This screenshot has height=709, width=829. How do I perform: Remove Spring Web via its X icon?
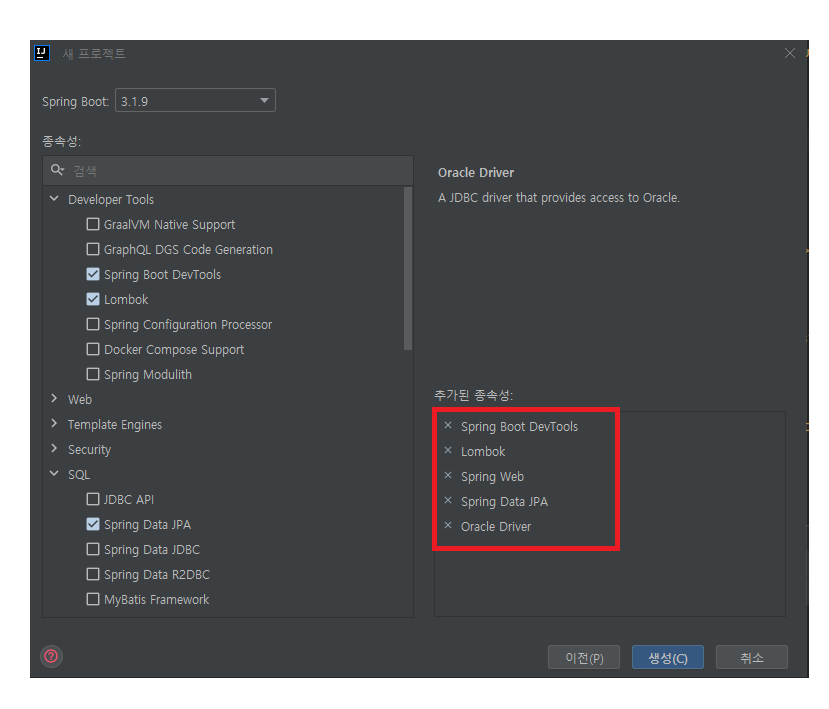coord(448,475)
